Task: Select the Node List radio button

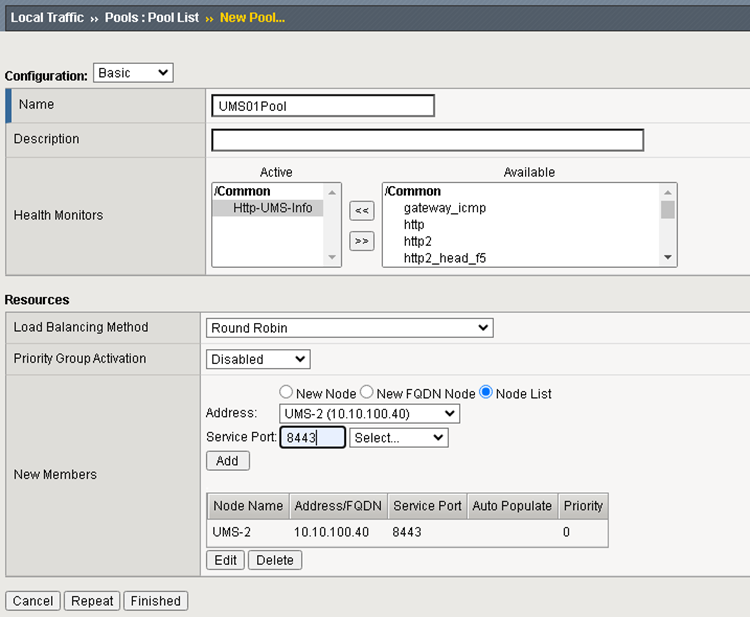Action: point(487,393)
